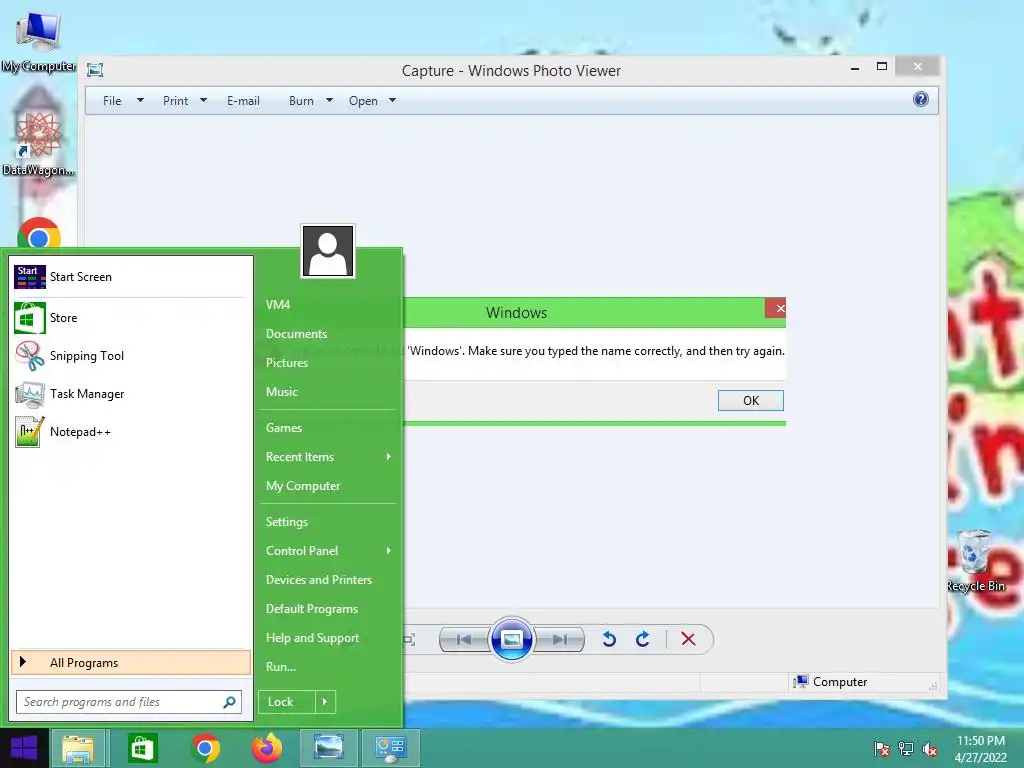Open Documents from Start menu
This screenshot has width=1024, height=768.
coord(296,334)
